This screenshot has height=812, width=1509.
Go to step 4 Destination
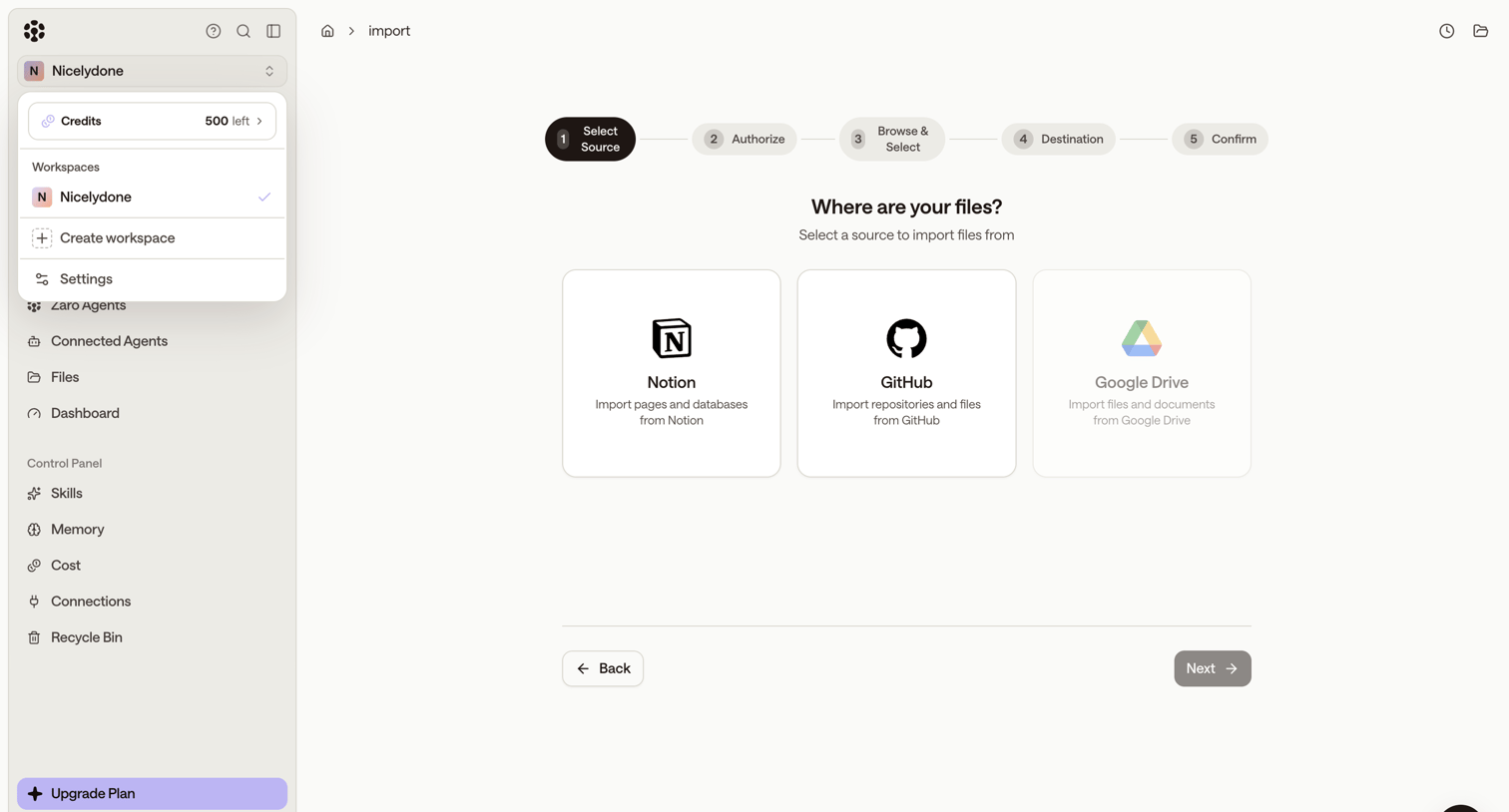coord(1058,139)
